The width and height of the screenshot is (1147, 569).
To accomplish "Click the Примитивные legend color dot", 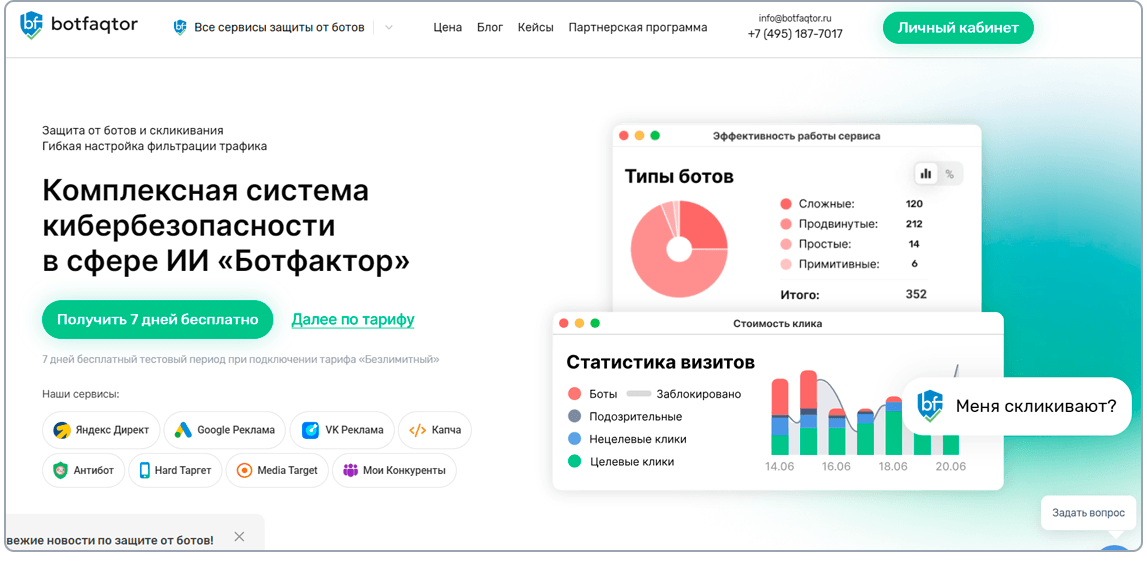I will (786, 264).
